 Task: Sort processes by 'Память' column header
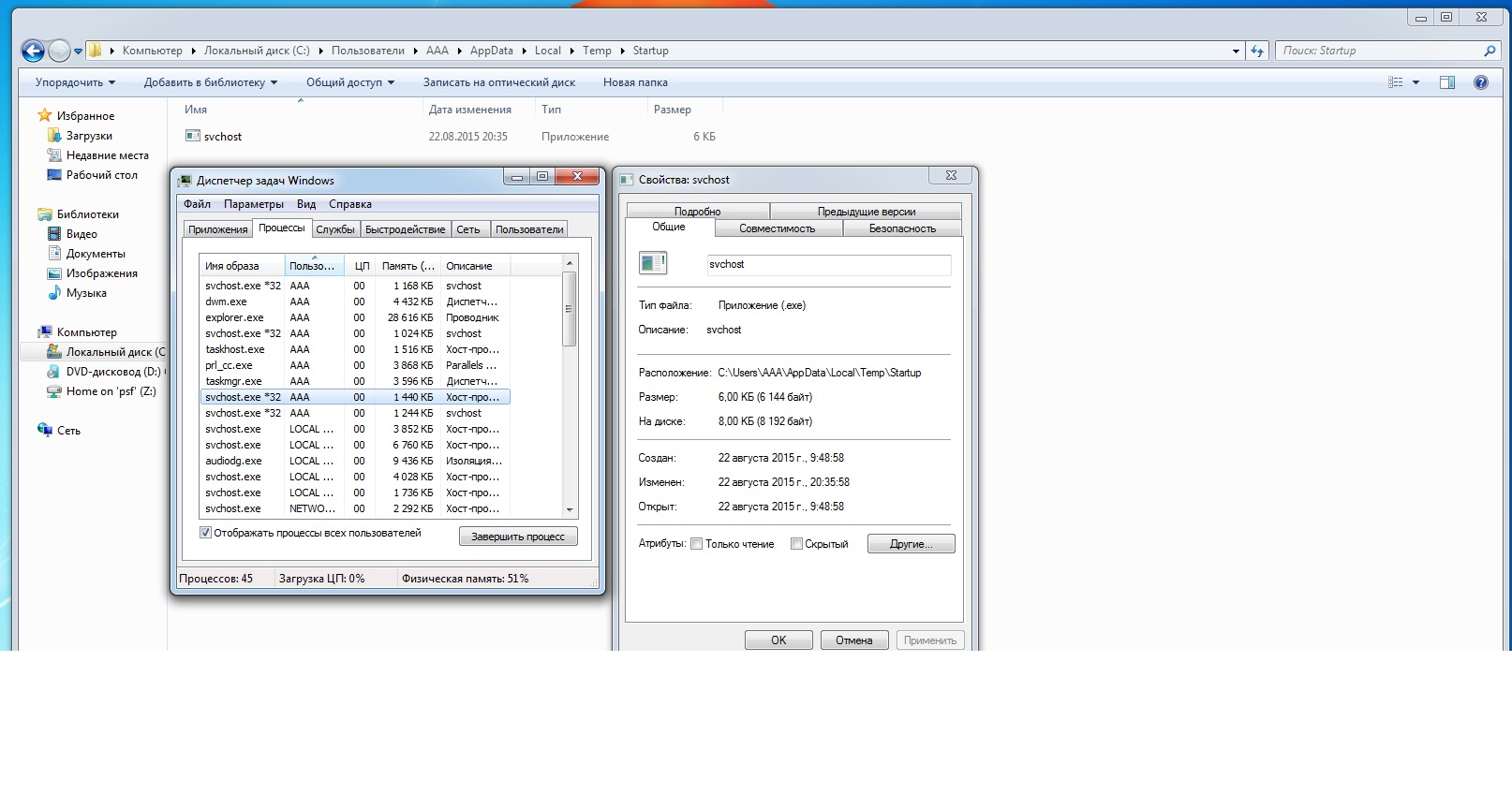coord(408,266)
